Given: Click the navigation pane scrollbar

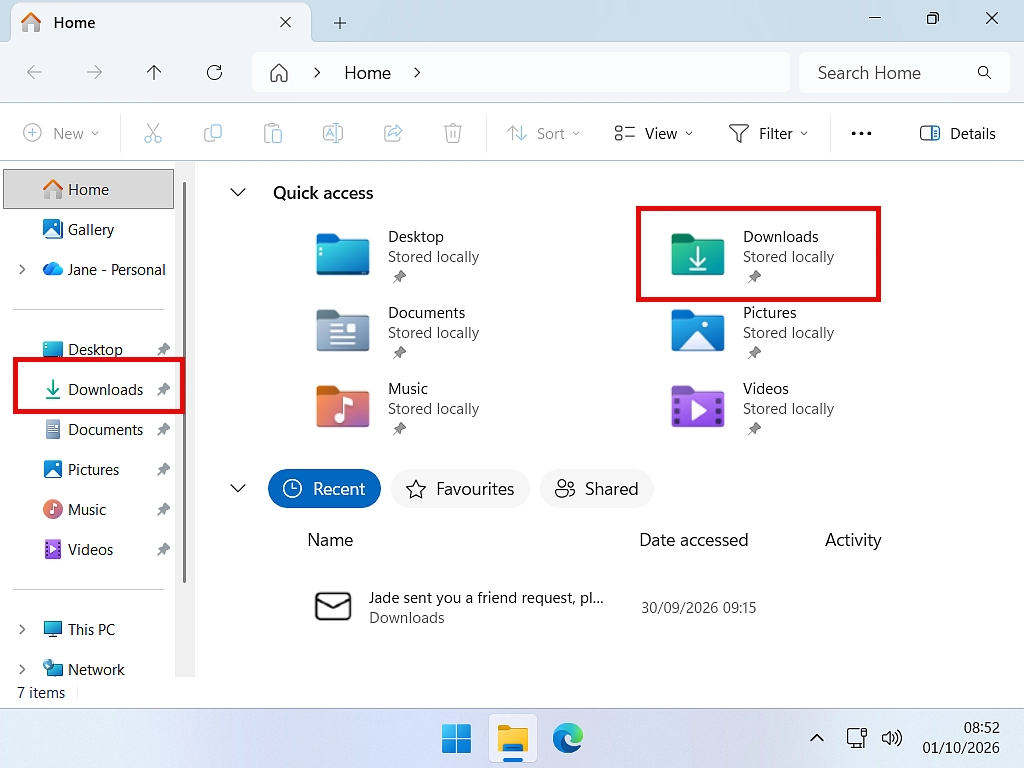Looking at the screenshot, I should (185, 382).
